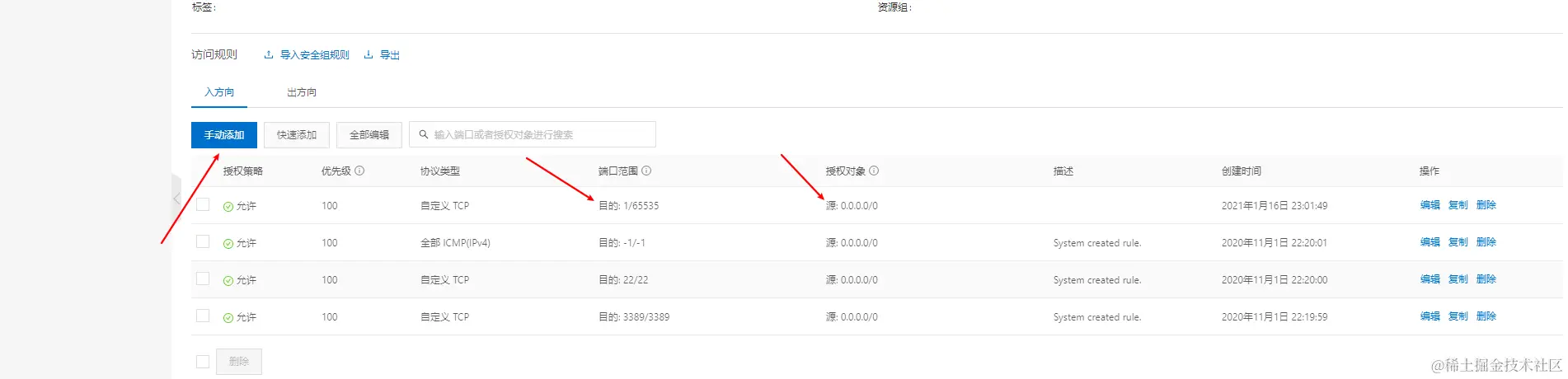1568x379 pixels.
Task: Click the 全部 ICMP(IPv4) protocol cell
Action: (455, 243)
